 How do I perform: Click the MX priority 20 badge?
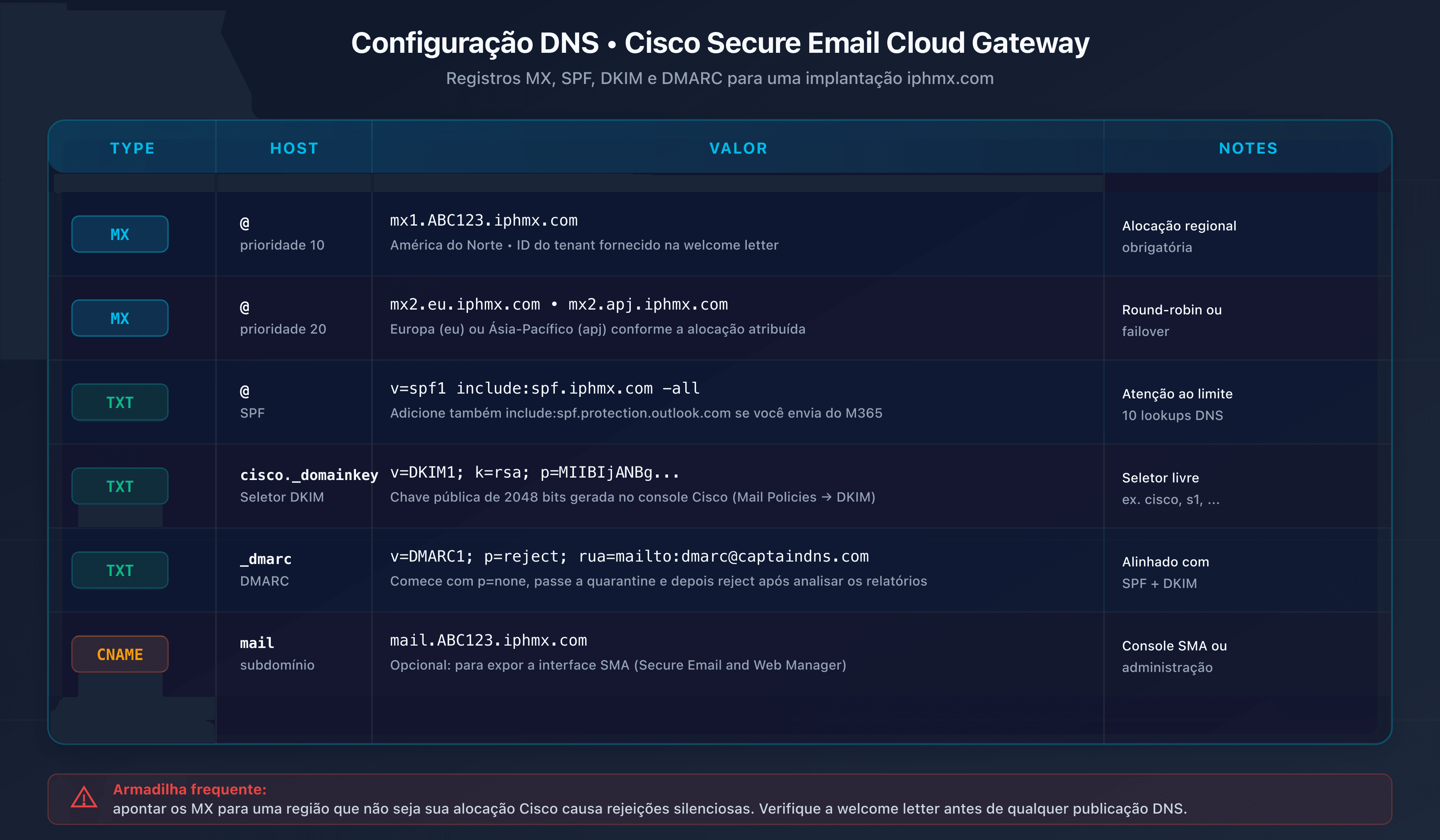click(x=120, y=318)
